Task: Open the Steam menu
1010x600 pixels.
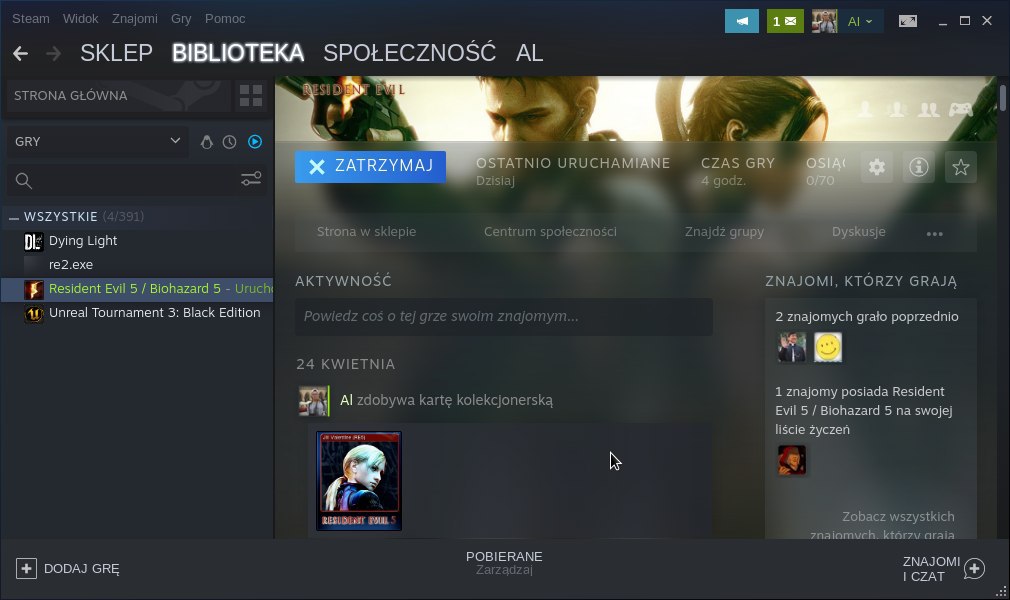Action: 31,19
